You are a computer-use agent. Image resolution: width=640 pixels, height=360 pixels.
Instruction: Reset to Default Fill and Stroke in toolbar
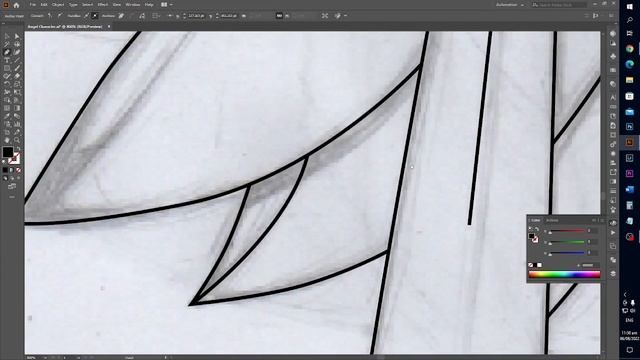[4, 162]
